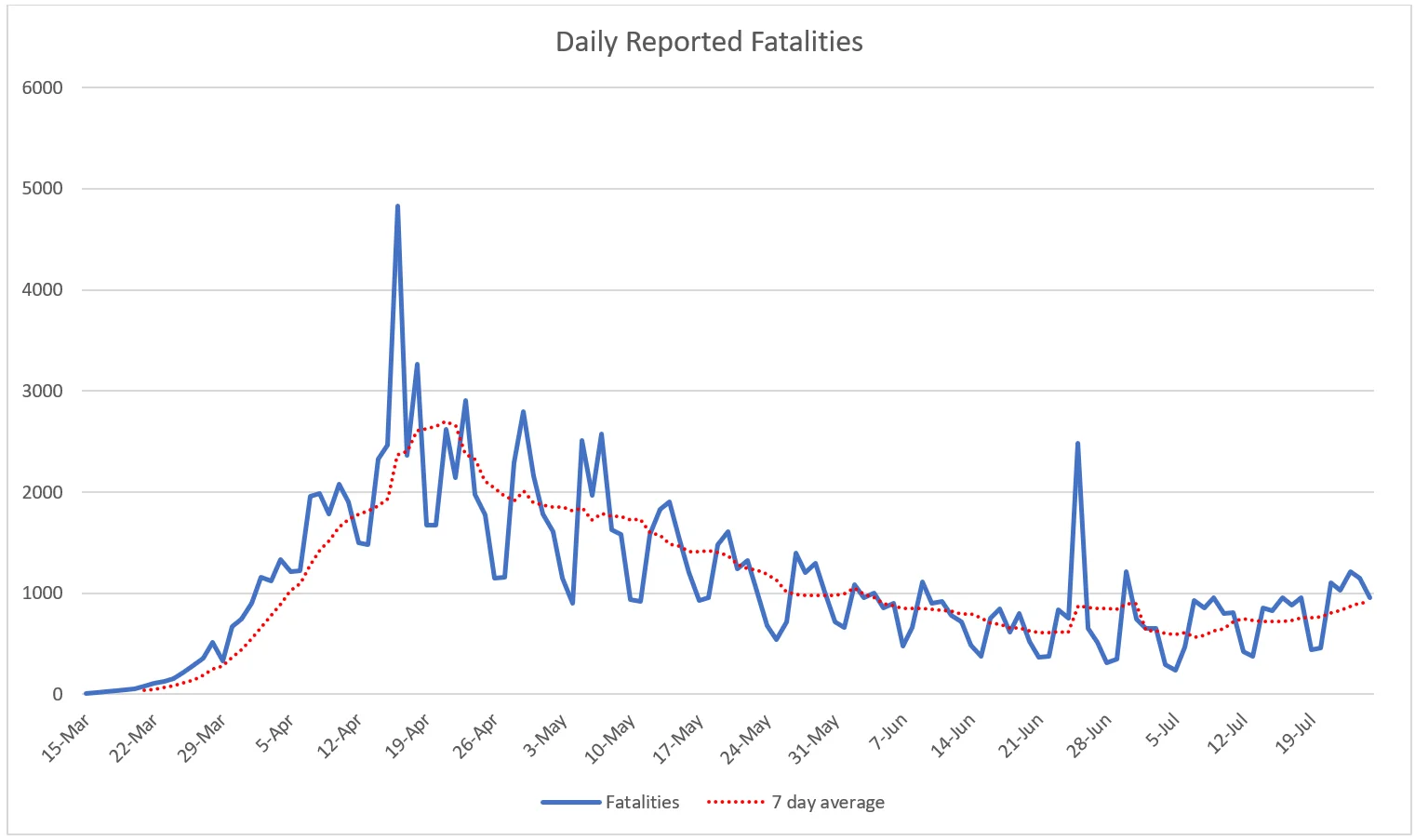Click the 22-Mar date axis label
This screenshot has width=1415, height=840.
point(134,739)
